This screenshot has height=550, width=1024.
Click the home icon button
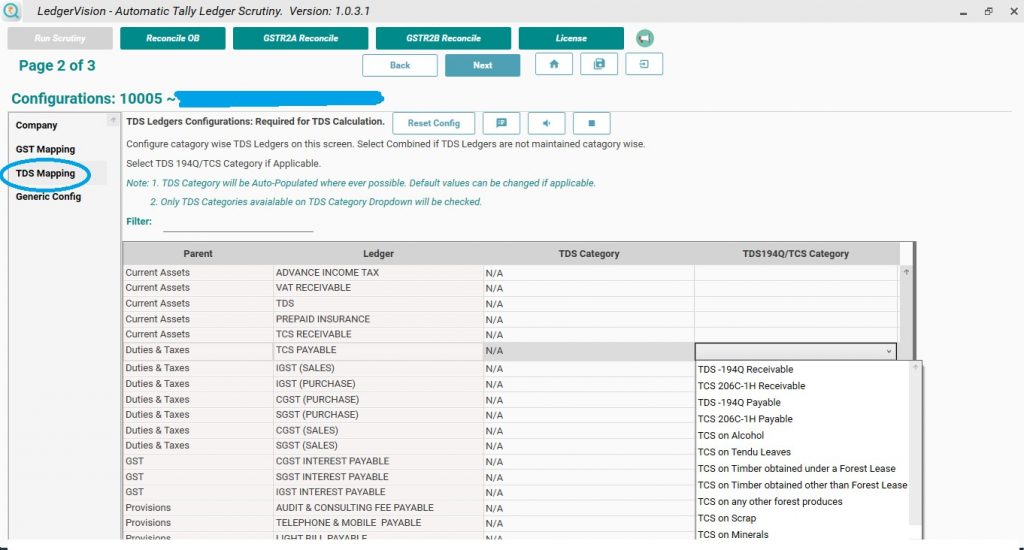coord(554,65)
